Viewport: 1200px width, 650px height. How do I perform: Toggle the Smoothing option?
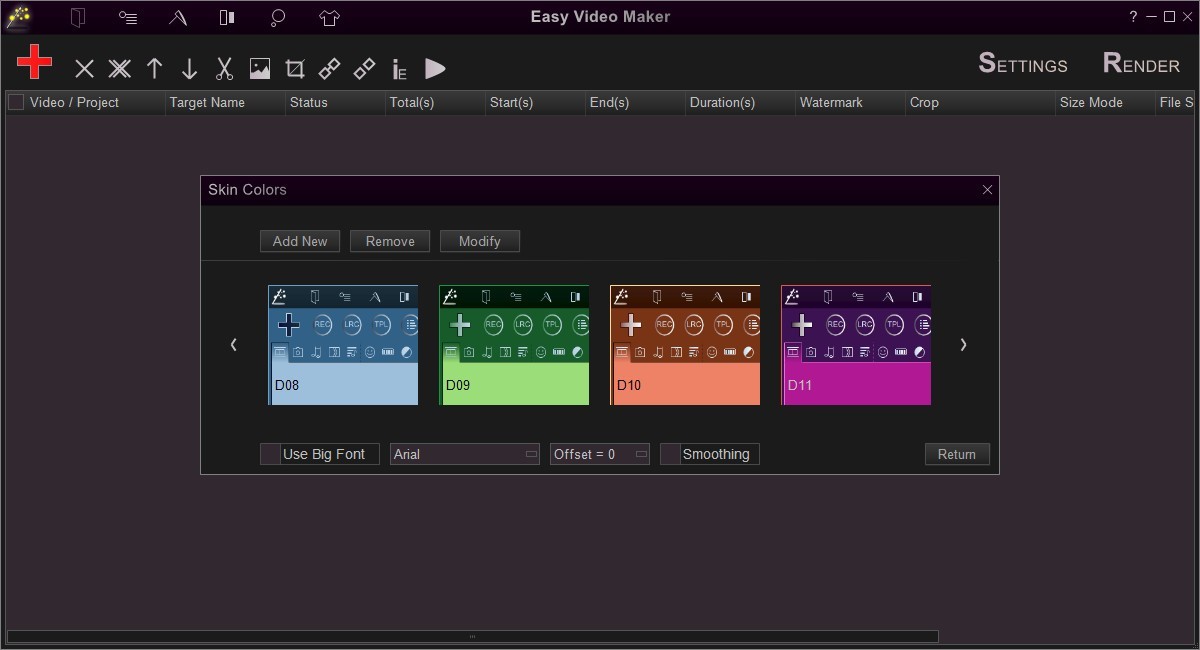(670, 454)
